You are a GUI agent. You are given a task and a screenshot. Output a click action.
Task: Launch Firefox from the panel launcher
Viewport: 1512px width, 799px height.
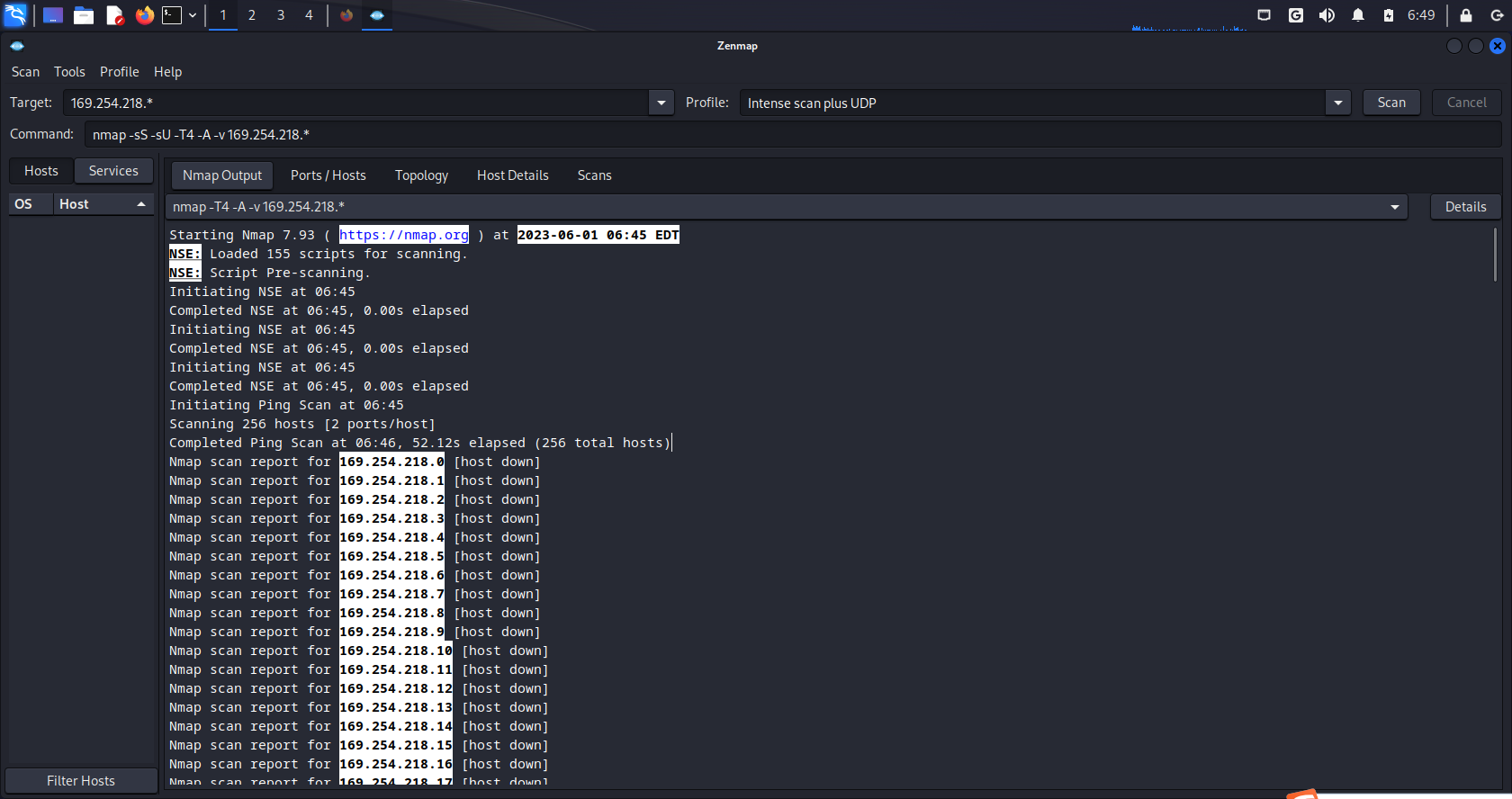pos(144,15)
